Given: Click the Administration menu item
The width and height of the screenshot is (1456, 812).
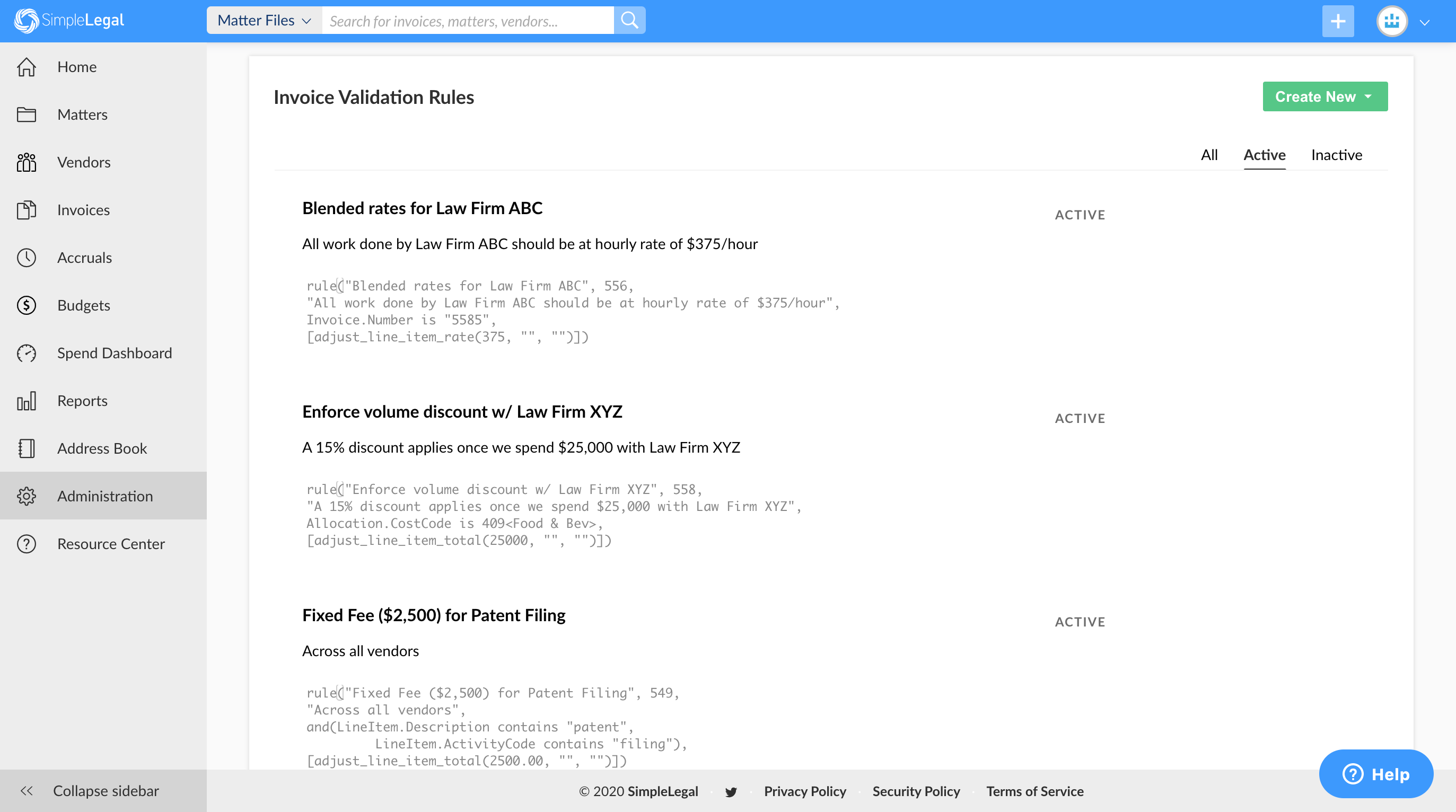Looking at the screenshot, I should [x=105, y=495].
